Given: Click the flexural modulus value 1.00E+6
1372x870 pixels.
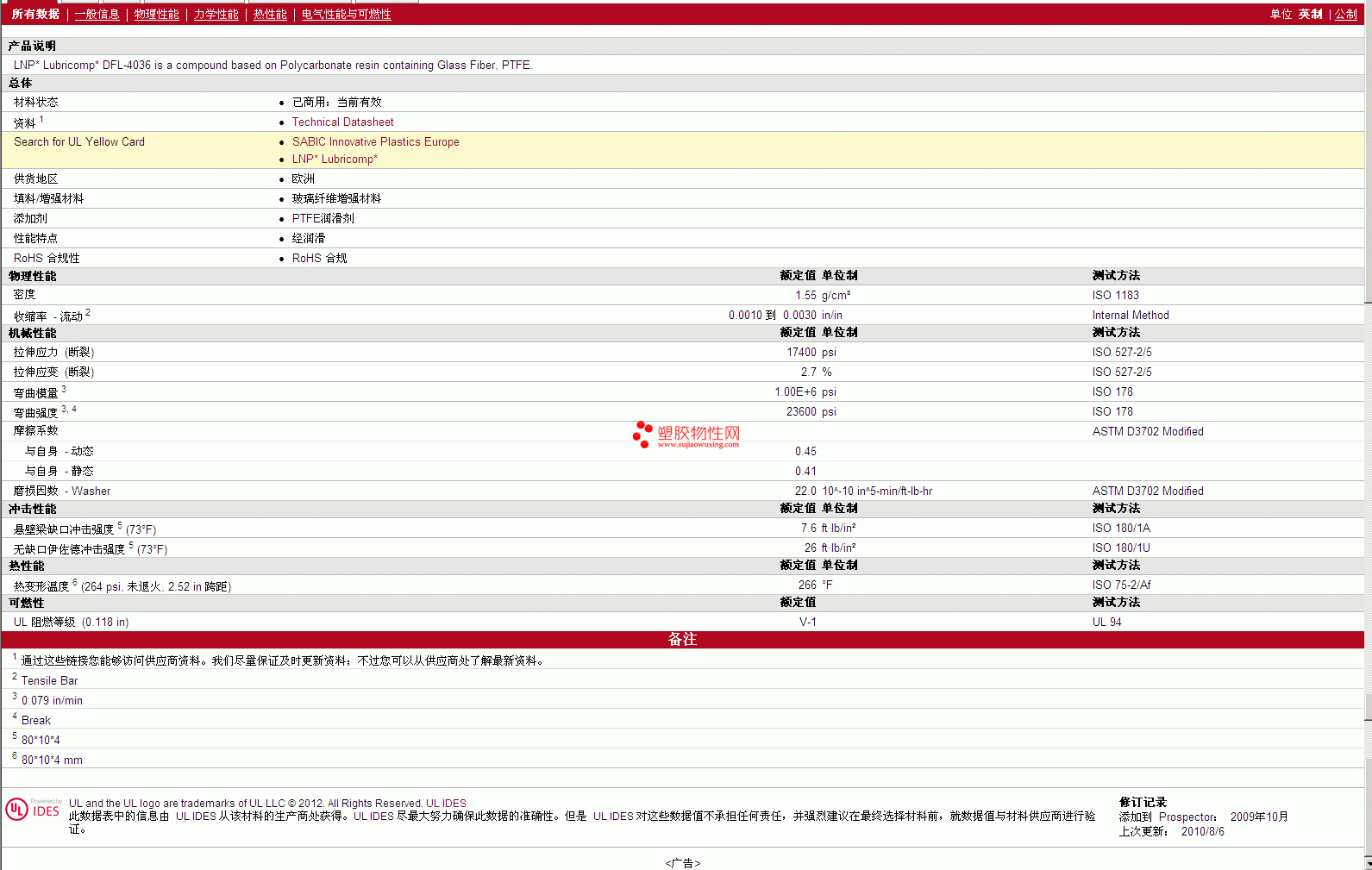Looking at the screenshot, I should coord(795,392).
